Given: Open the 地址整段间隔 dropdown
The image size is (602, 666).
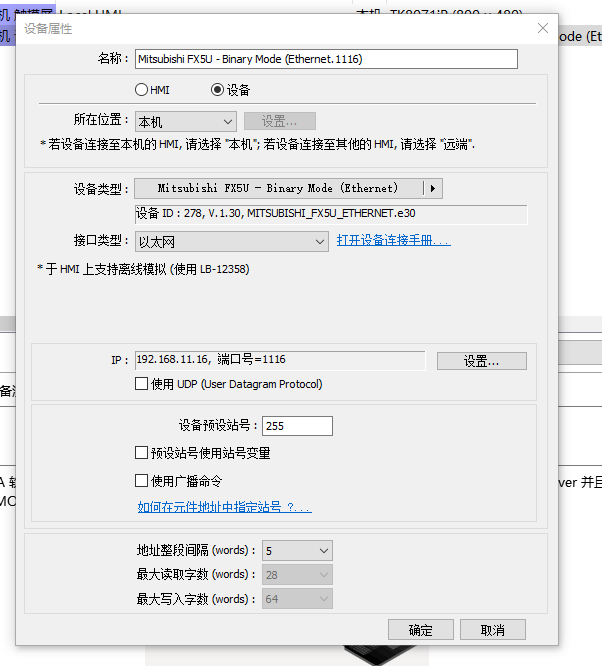Looking at the screenshot, I should pyautogui.click(x=297, y=551).
